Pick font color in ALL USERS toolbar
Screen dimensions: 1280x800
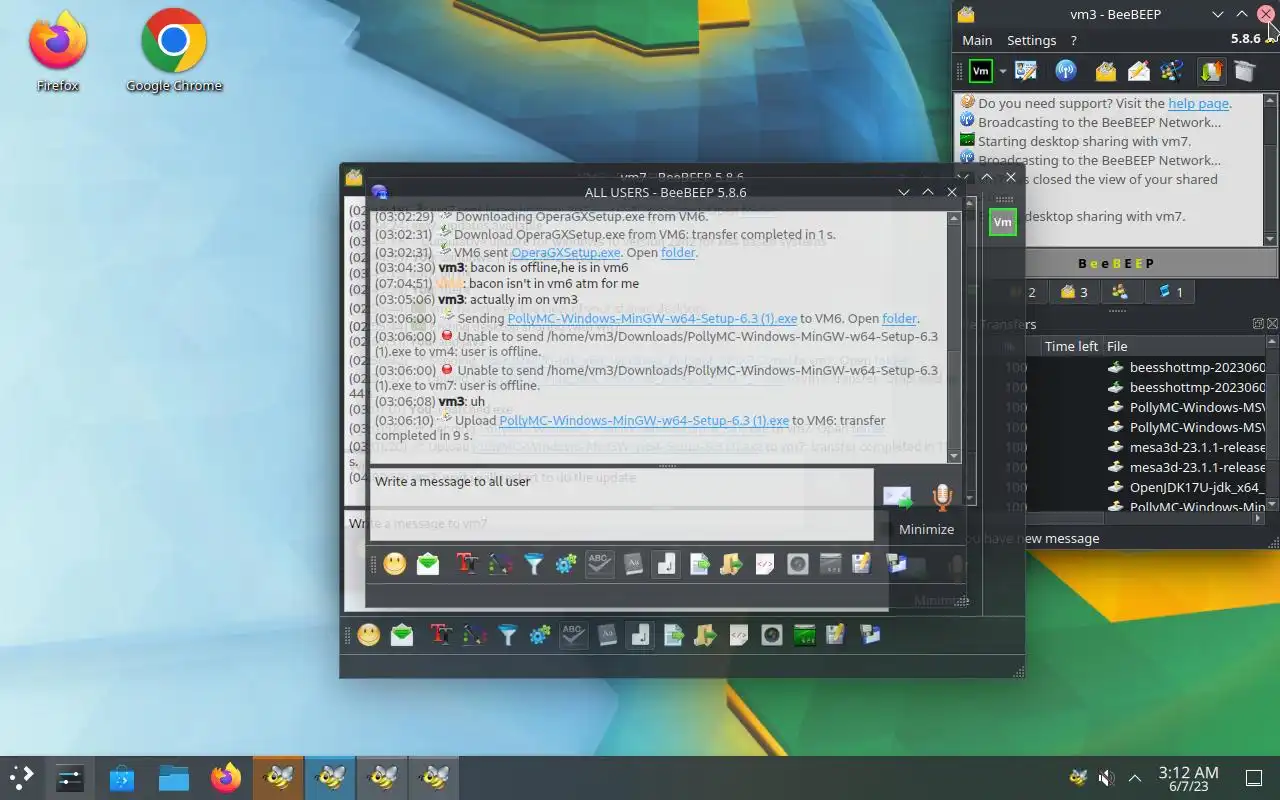coord(500,565)
